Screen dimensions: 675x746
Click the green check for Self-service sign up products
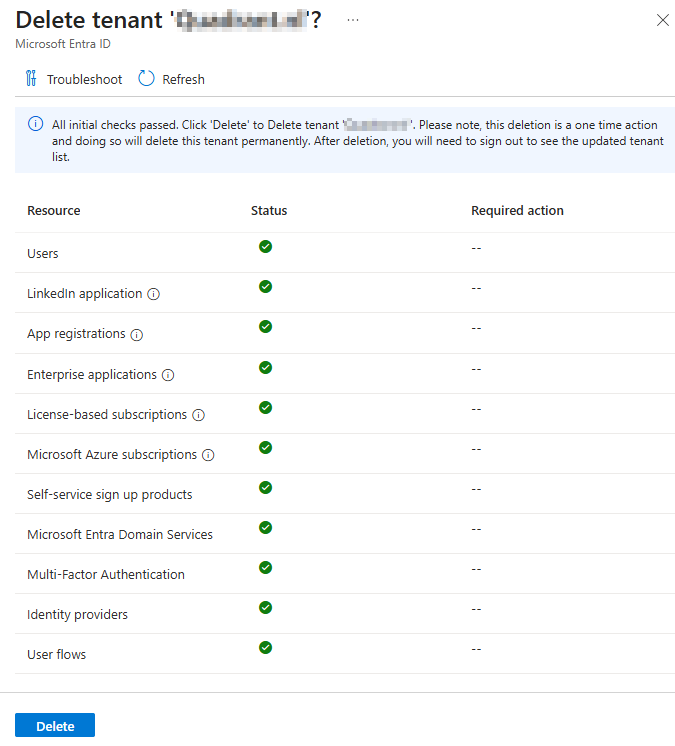point(265,487)
